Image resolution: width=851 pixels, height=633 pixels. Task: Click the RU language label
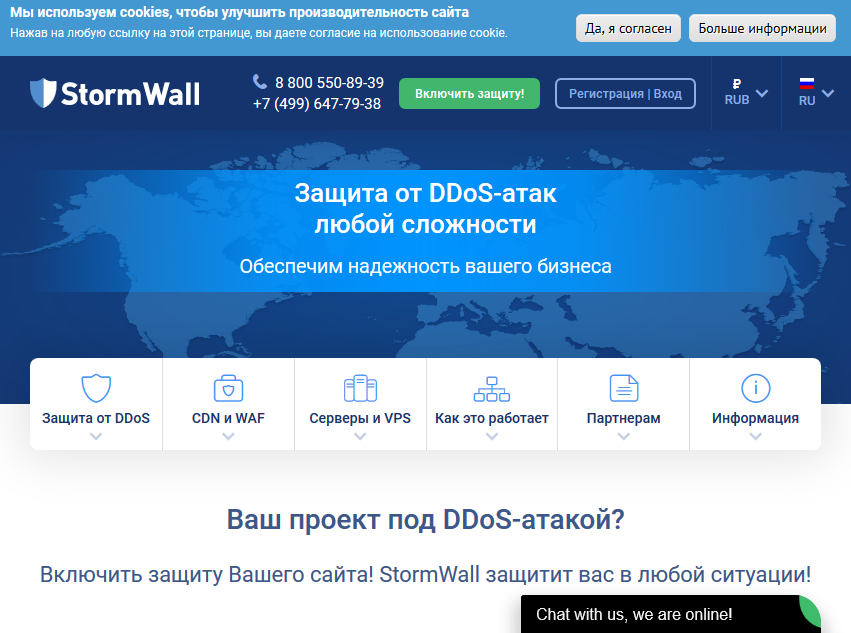(x=806, y=100)
